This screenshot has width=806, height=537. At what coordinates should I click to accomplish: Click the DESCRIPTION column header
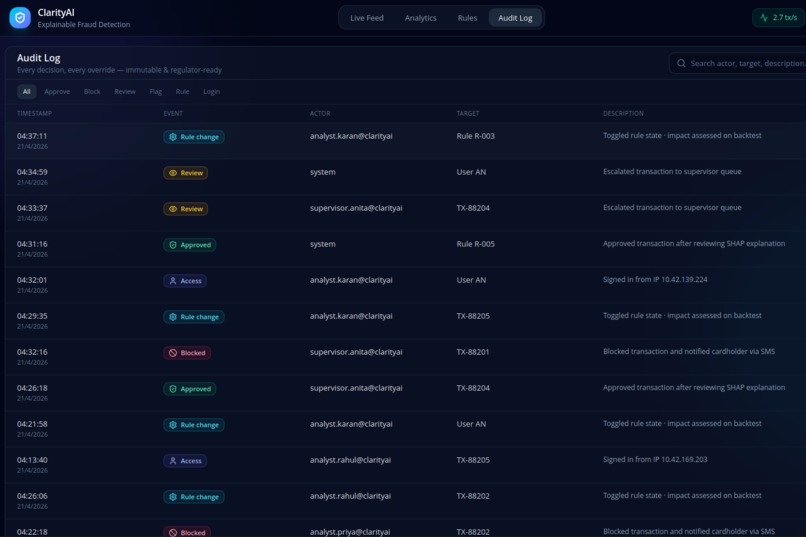624,113
